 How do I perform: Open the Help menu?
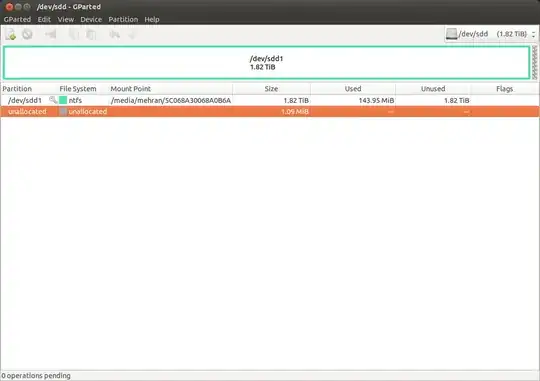click(152, 19)
